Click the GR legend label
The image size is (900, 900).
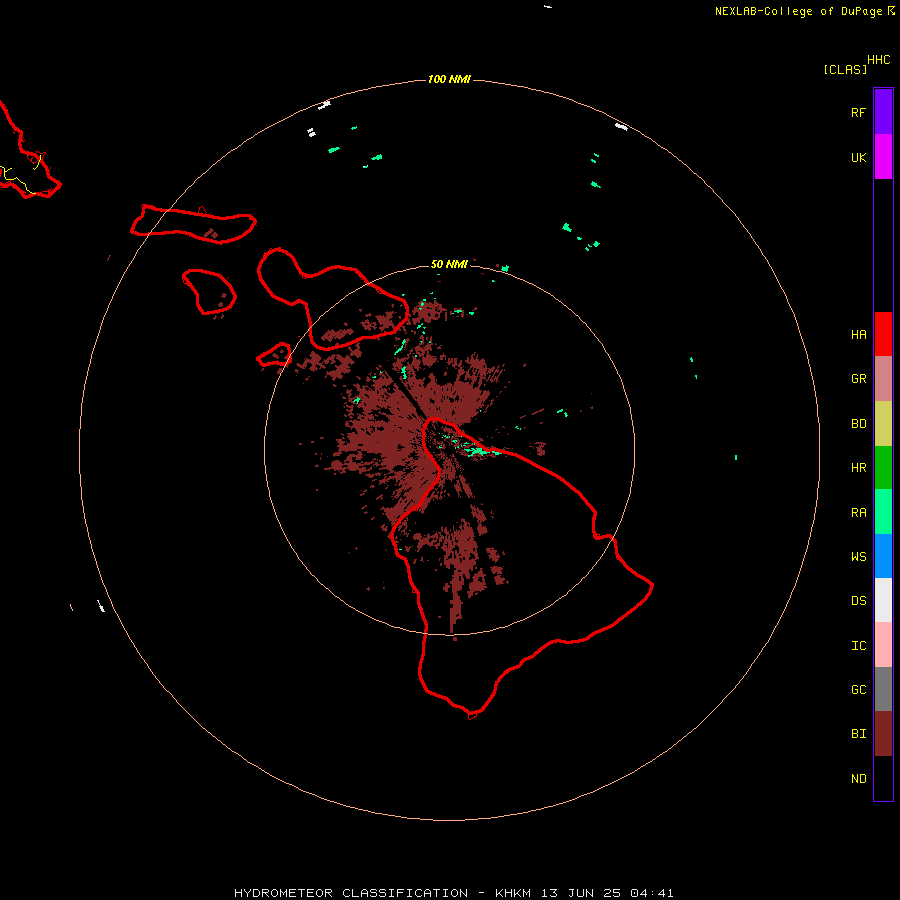point(859,379)
